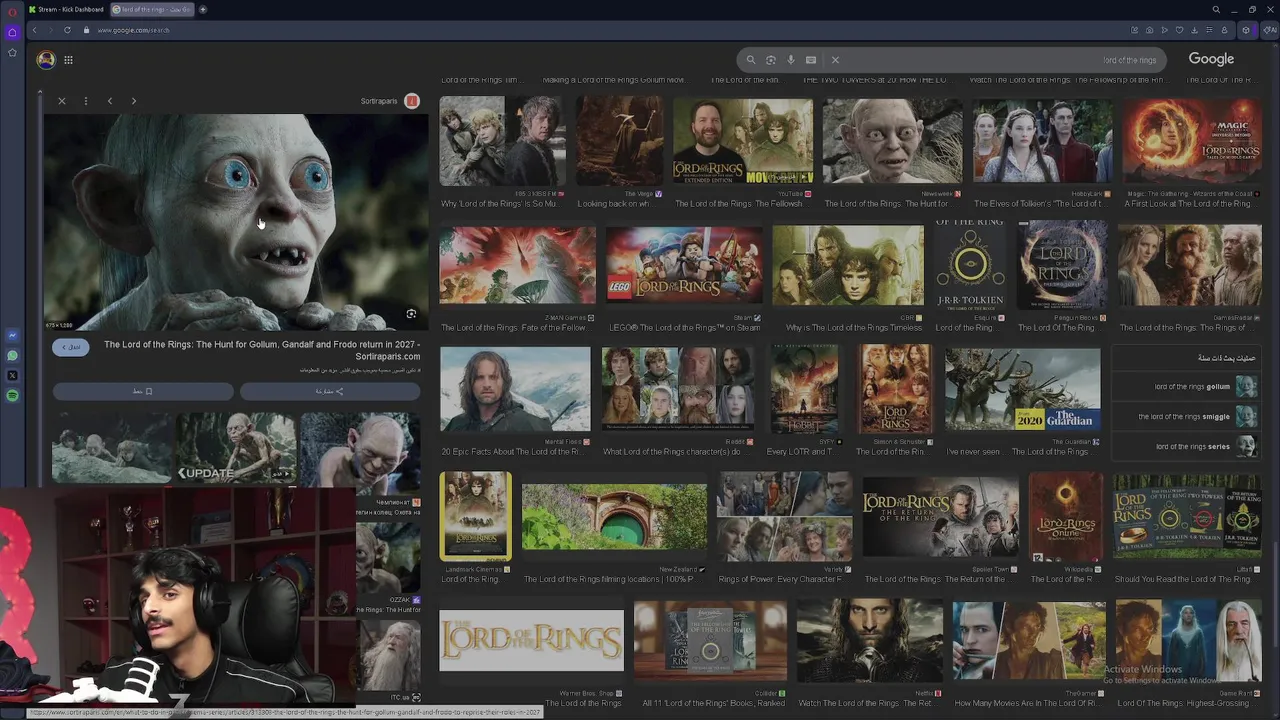Switch to Stream - Kick Dashboard tab
Image resolution: width=1280 pixels, height=720 pixels.
pyautogui.click(x=67, y=10)
